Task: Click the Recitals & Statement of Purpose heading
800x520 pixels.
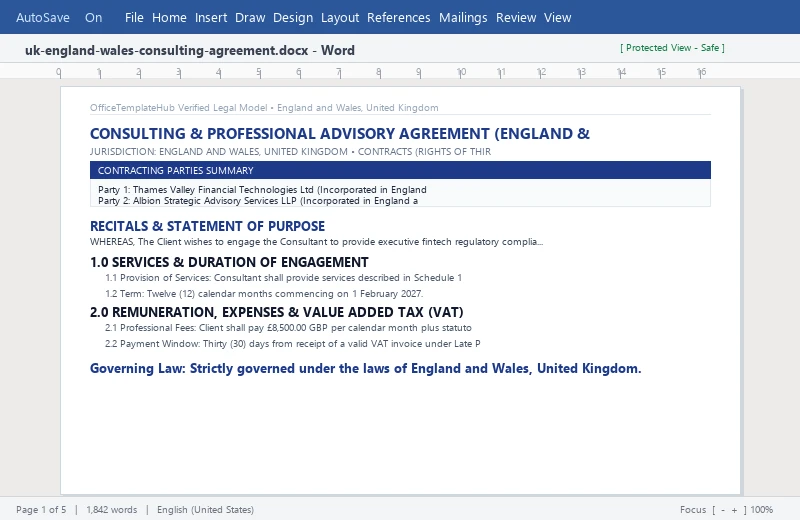Action: click(x=207, y=226)
